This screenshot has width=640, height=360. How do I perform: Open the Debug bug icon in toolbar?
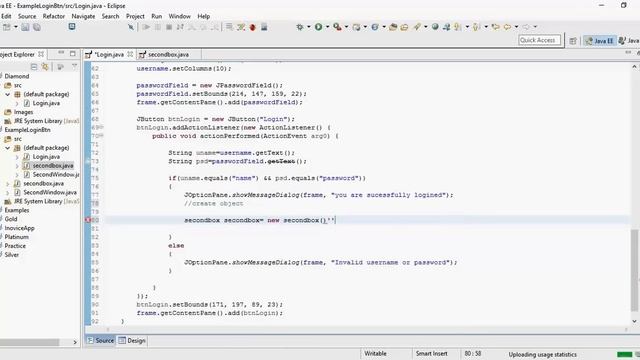(300, 27)
